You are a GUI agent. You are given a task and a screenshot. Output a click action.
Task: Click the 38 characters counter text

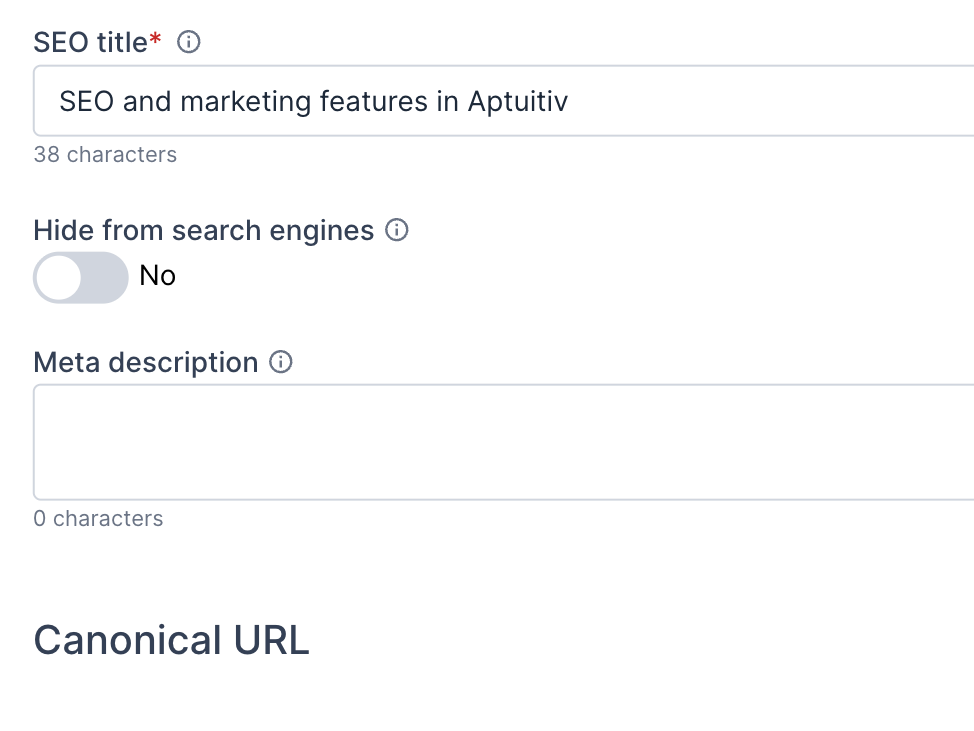(105, 154)
